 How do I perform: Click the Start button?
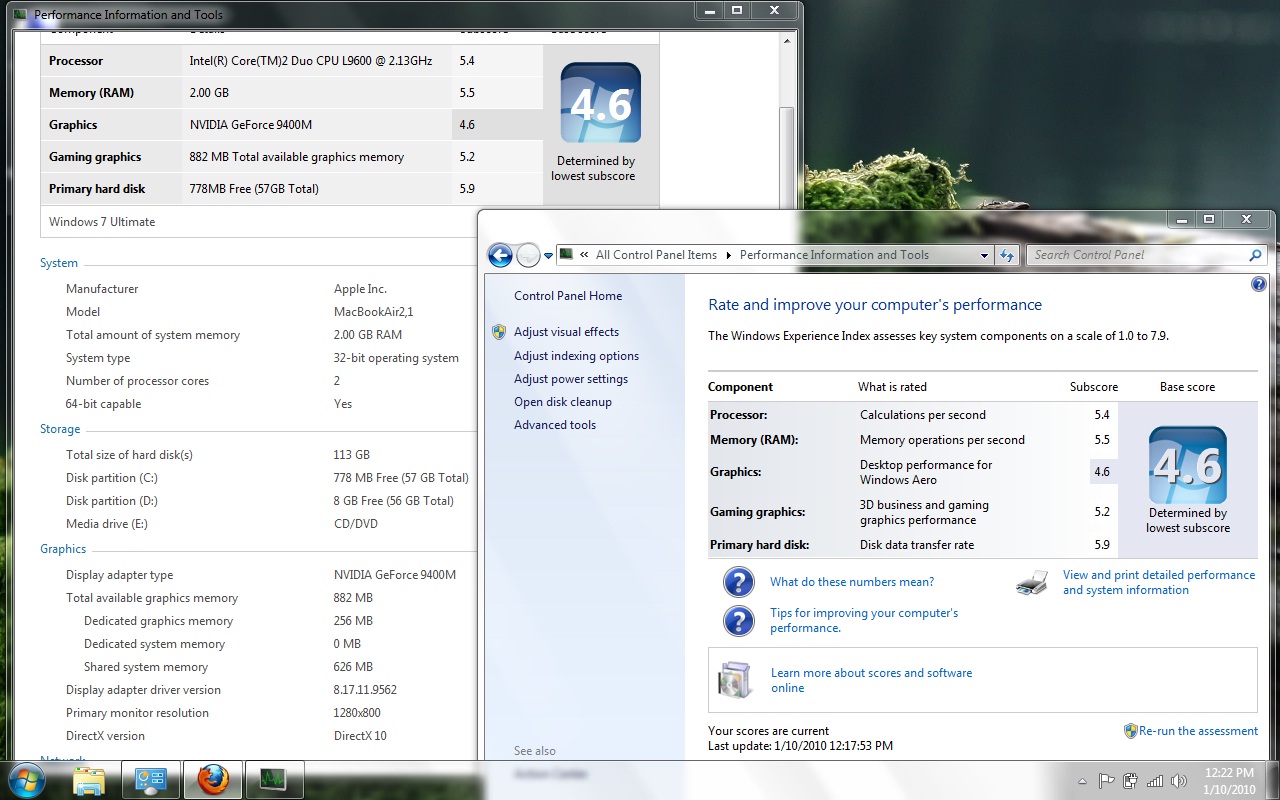pos(27,779)
